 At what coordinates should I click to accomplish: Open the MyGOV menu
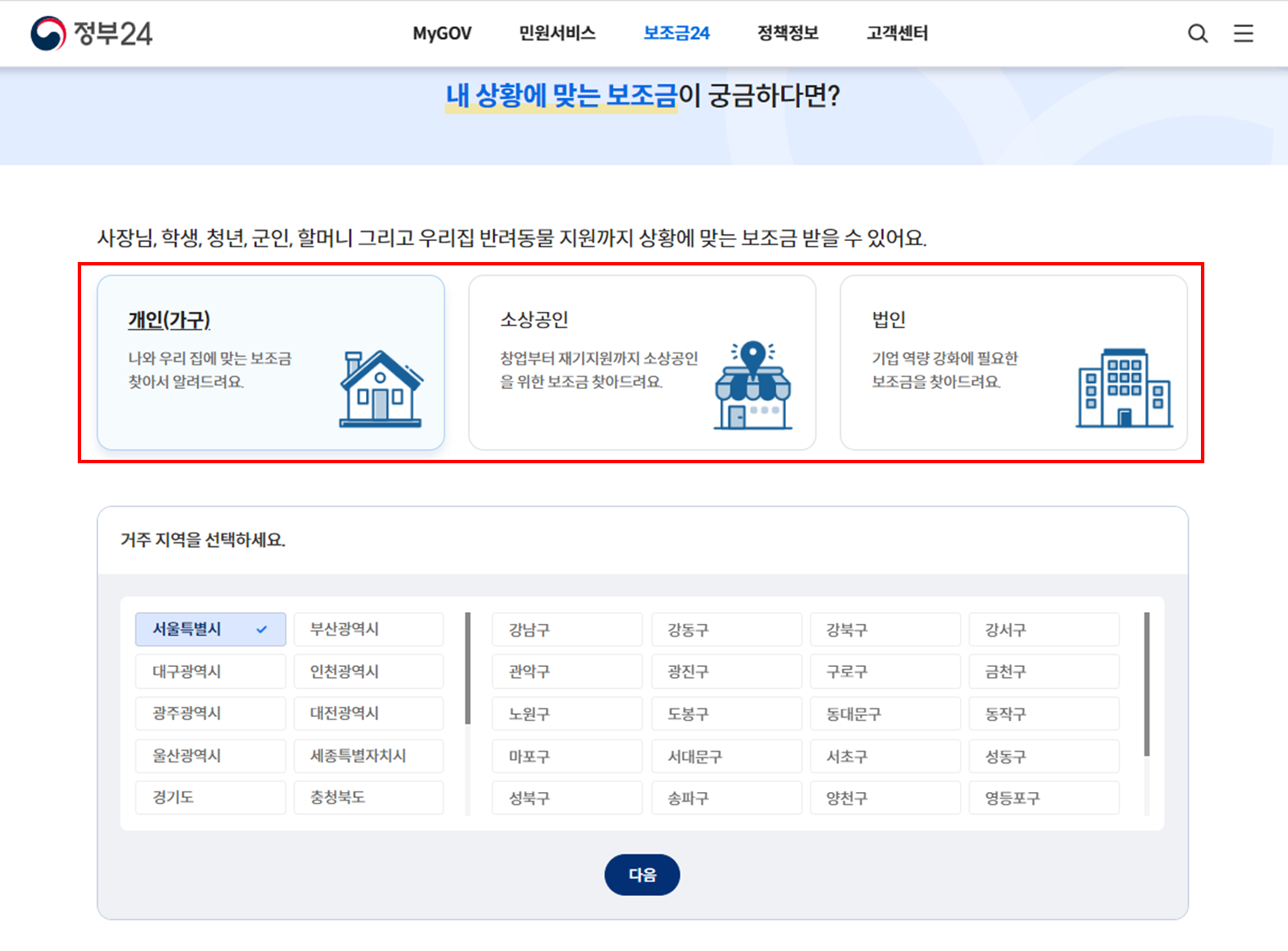(442, 33)
